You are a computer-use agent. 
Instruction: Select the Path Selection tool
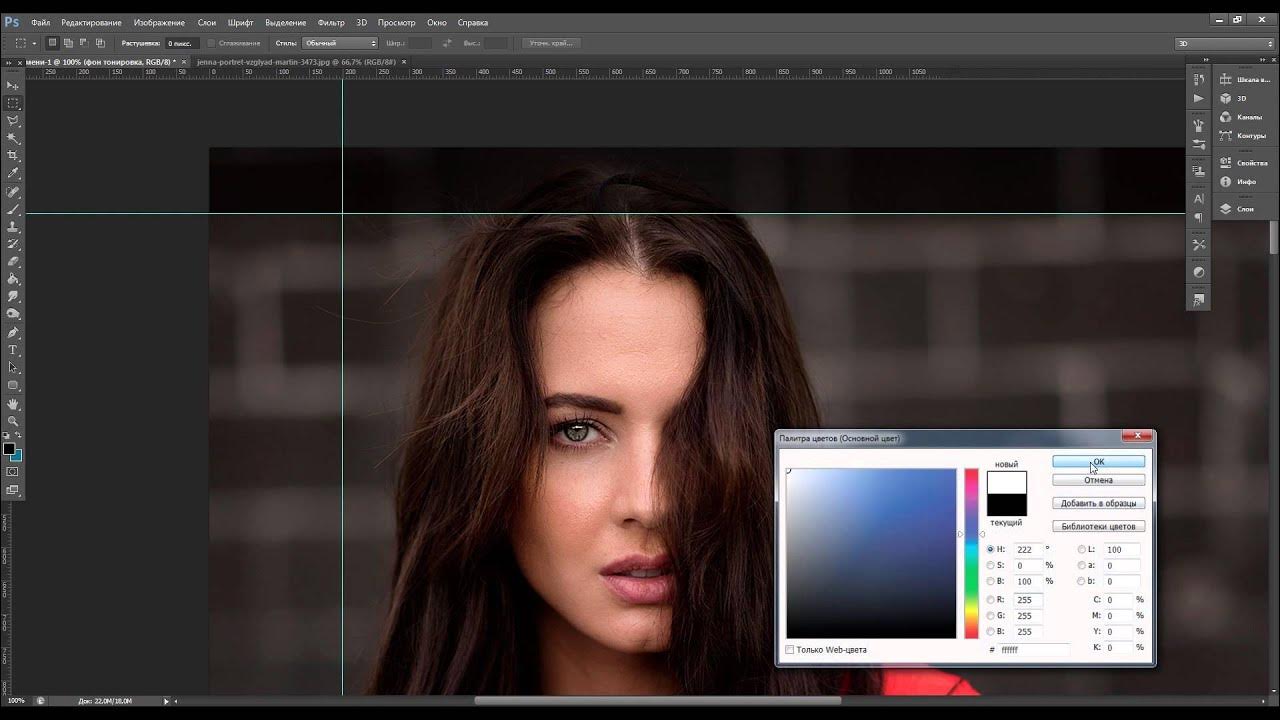tap(13, 368)
